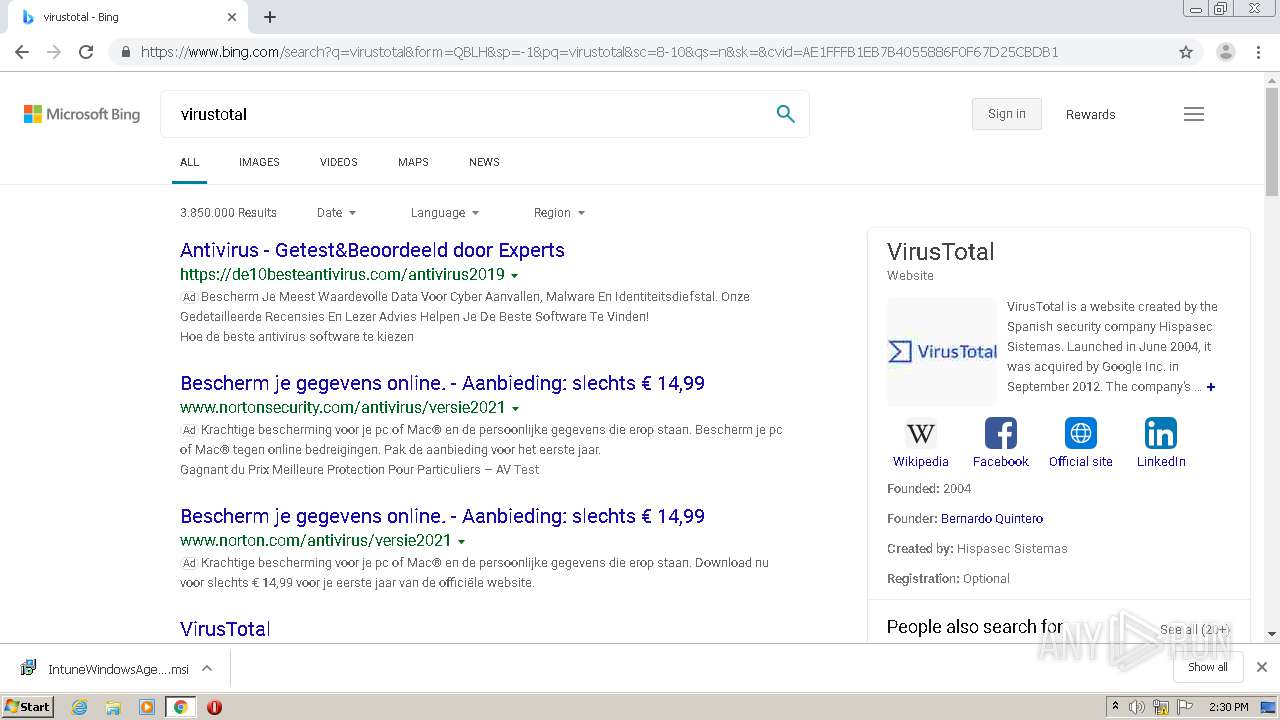Viewport: 1280px width, 720px height.
Task: Open the Language filter dropdown
Action: click(445, 213)
